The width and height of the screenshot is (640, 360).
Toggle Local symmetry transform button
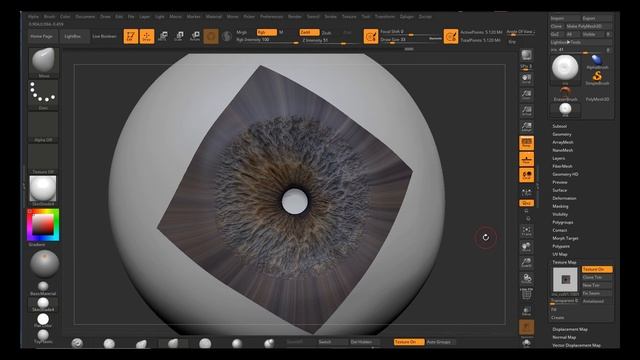pos(527,175)
